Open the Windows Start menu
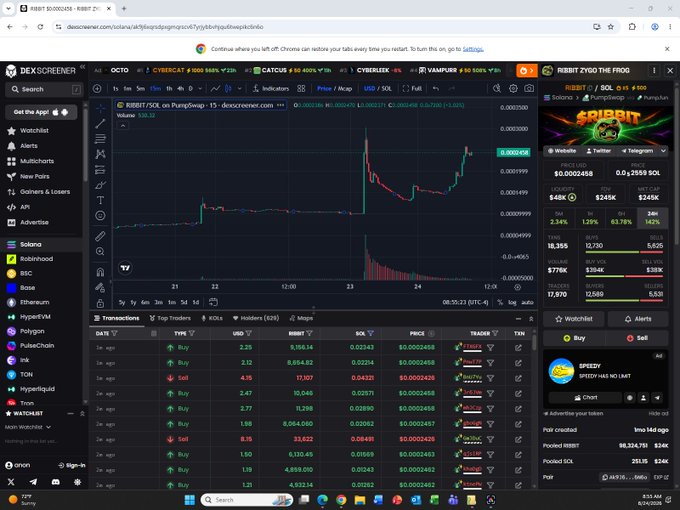Viewport: 680px width, 510px height. coord(190,500)
